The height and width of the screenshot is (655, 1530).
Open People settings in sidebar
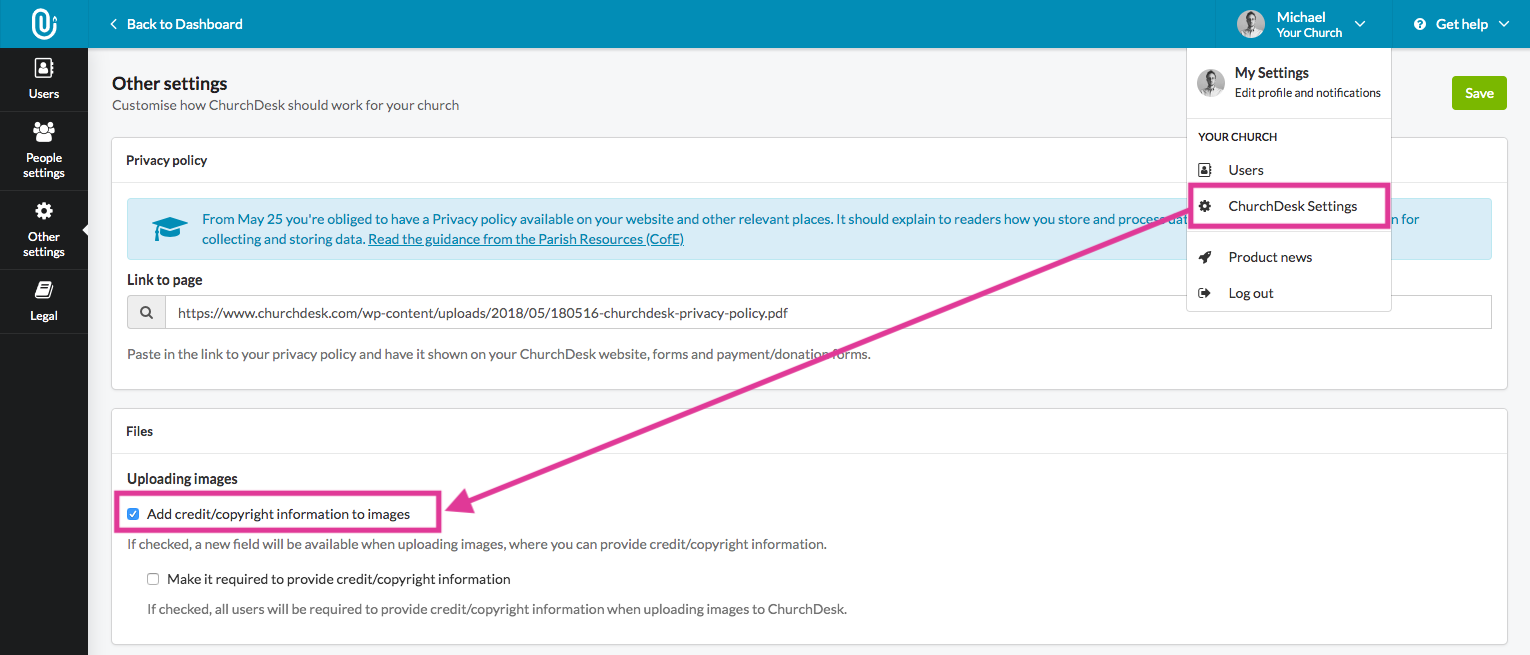pos(44,132)
